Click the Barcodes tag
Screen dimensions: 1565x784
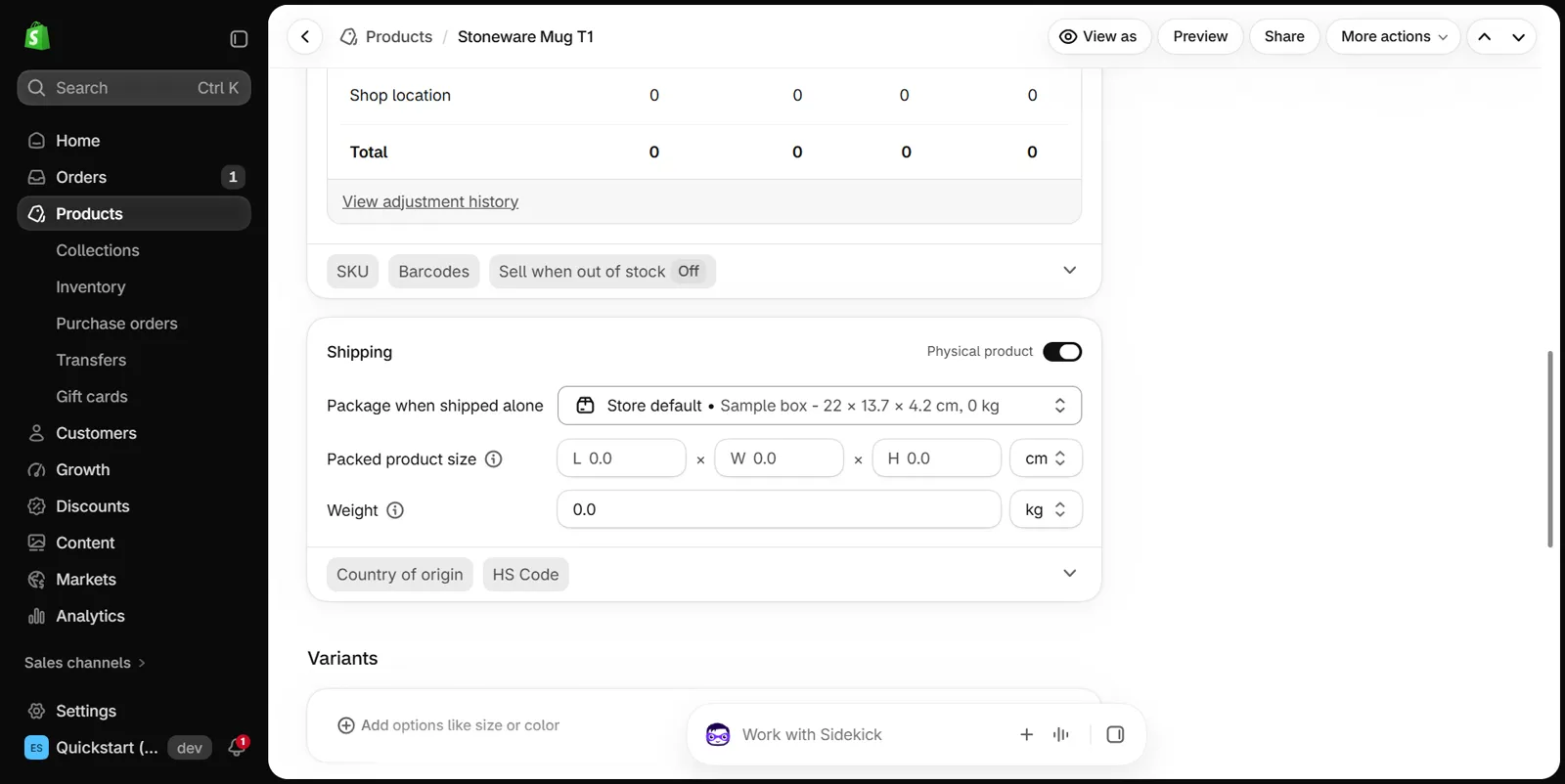(433, 272)
